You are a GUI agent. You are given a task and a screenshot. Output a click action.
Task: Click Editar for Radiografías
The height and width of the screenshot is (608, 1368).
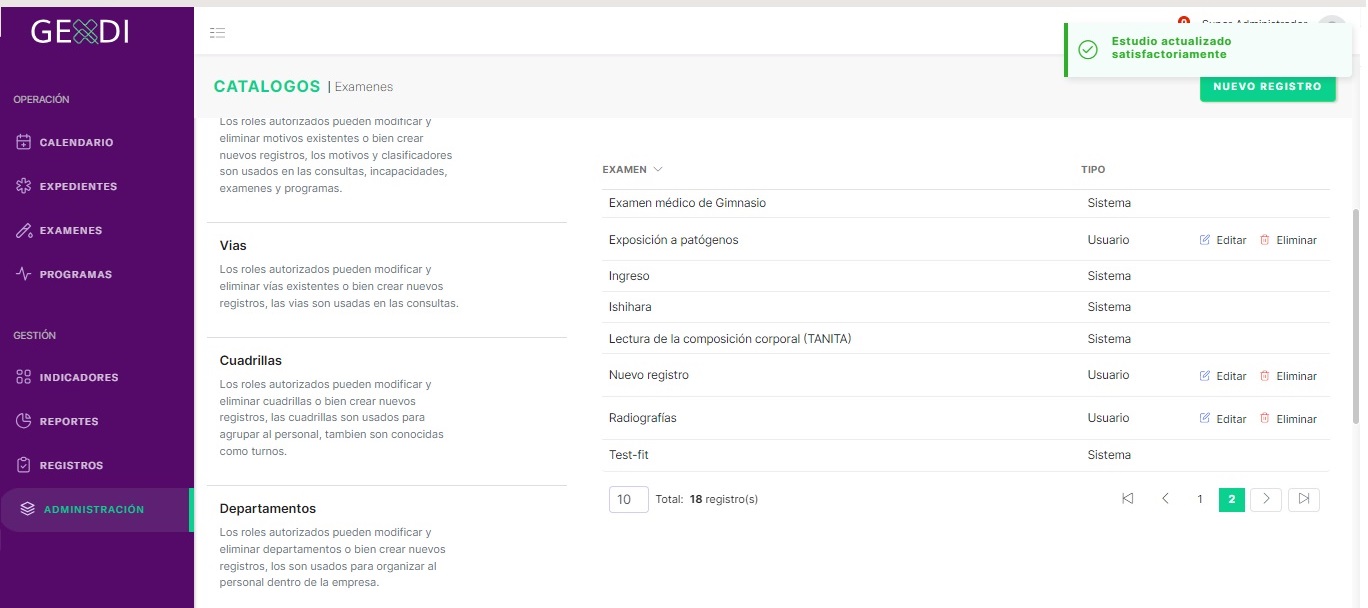pos(1223,419)
